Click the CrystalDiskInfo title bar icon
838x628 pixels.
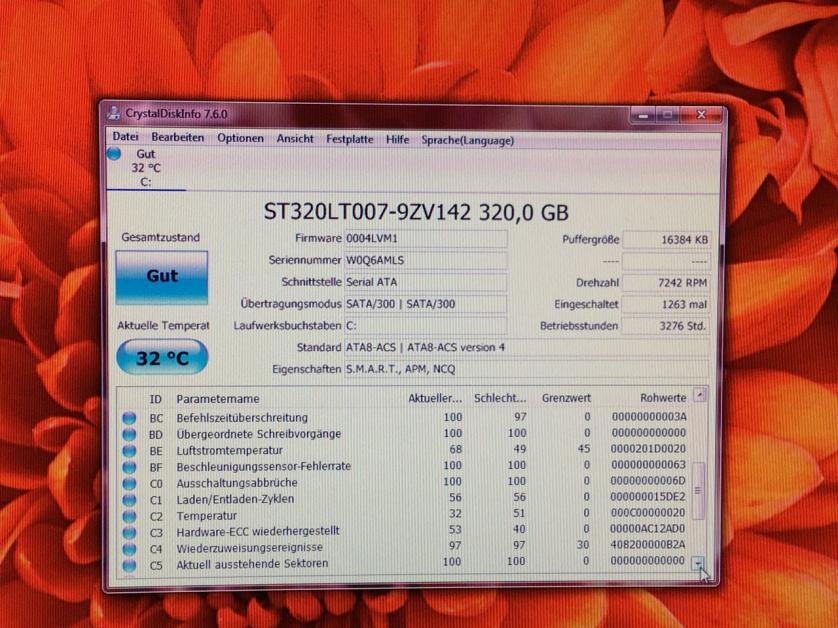coord(113,113)
